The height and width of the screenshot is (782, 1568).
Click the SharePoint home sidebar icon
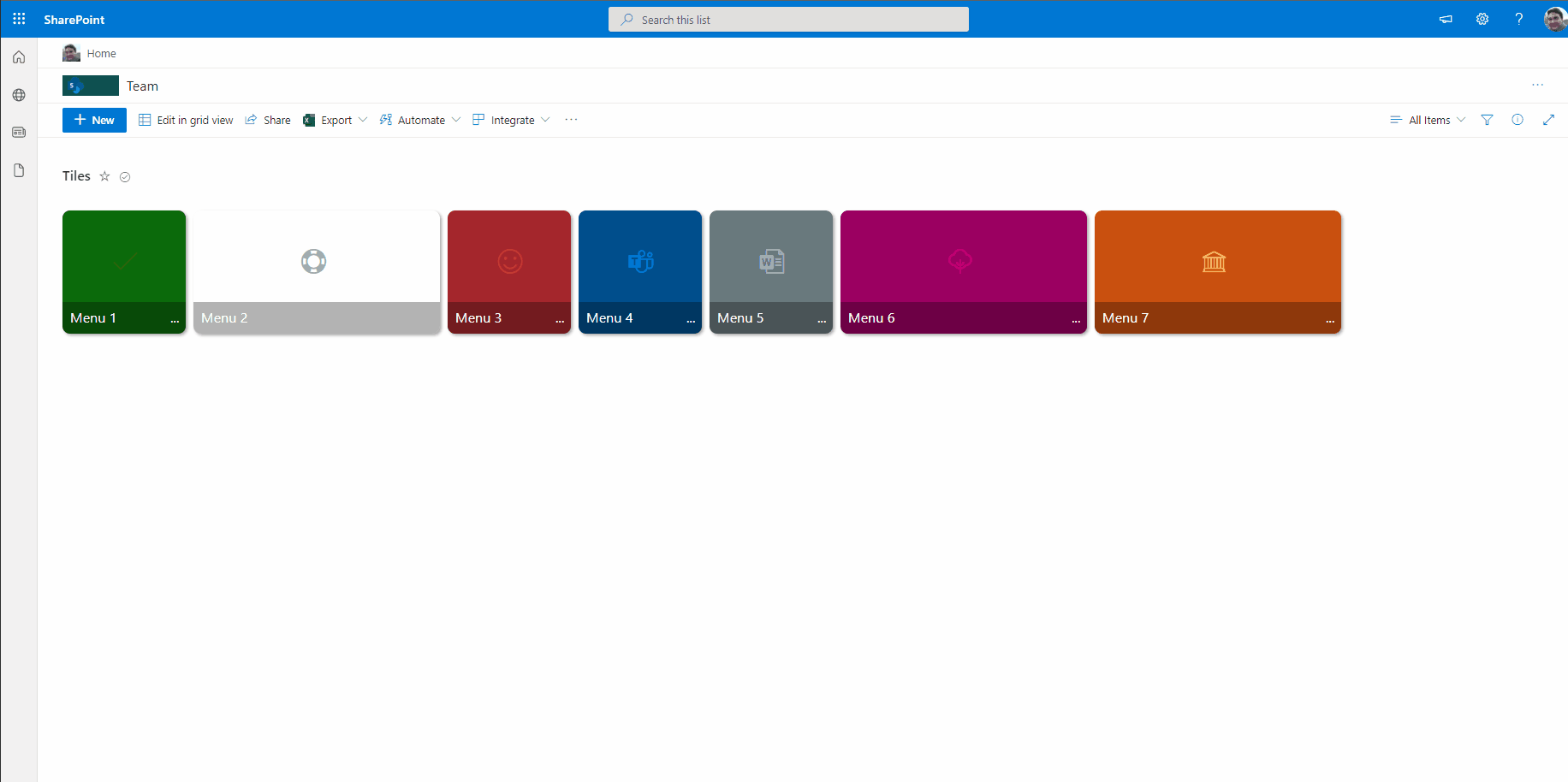click(x=19, y=57)
